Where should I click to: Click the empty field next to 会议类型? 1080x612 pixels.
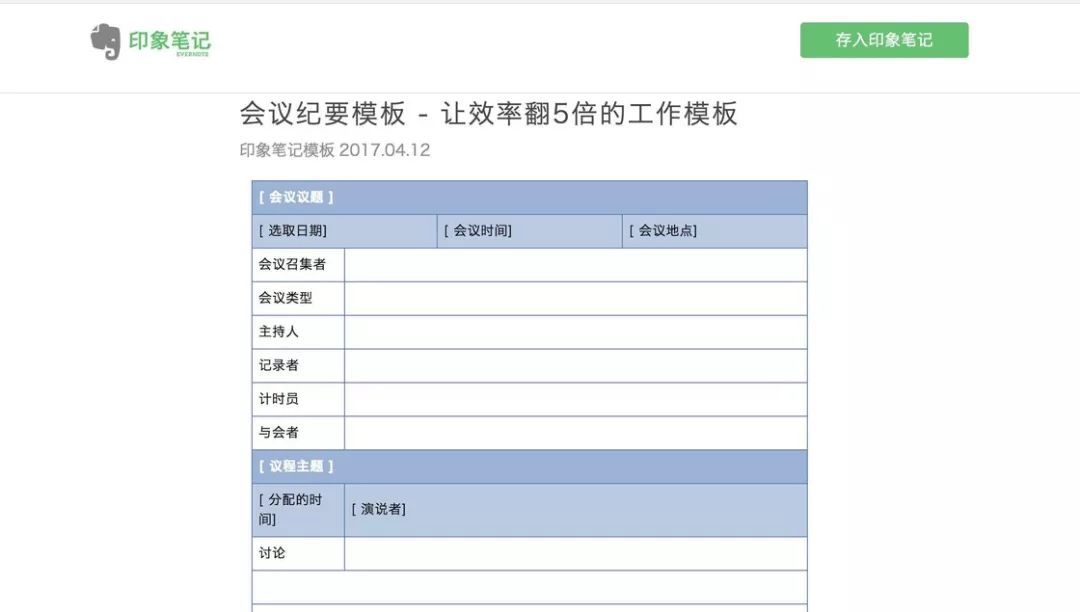coord(575,298)
